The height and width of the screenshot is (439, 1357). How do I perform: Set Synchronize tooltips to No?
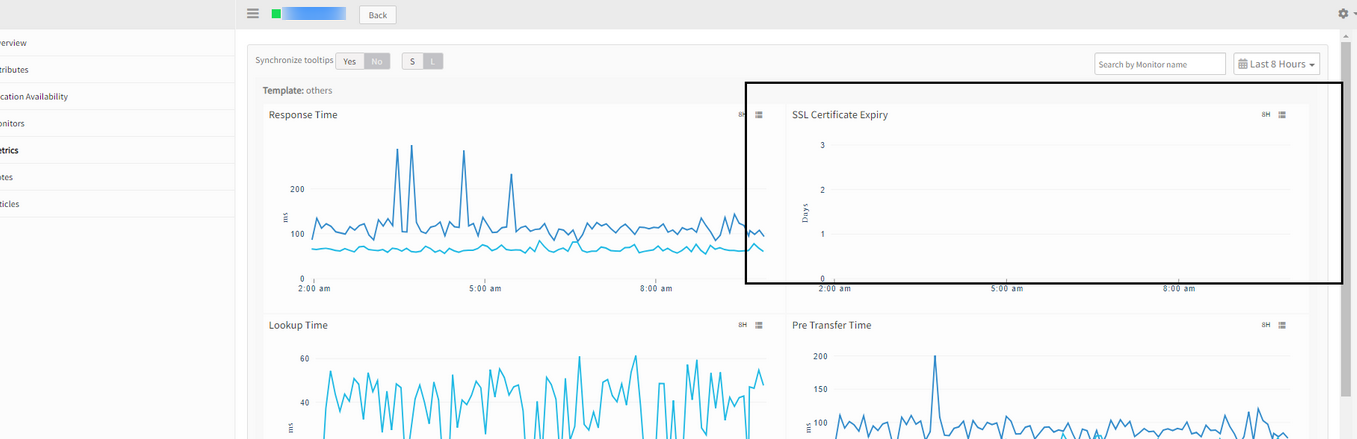pos(377,61)
